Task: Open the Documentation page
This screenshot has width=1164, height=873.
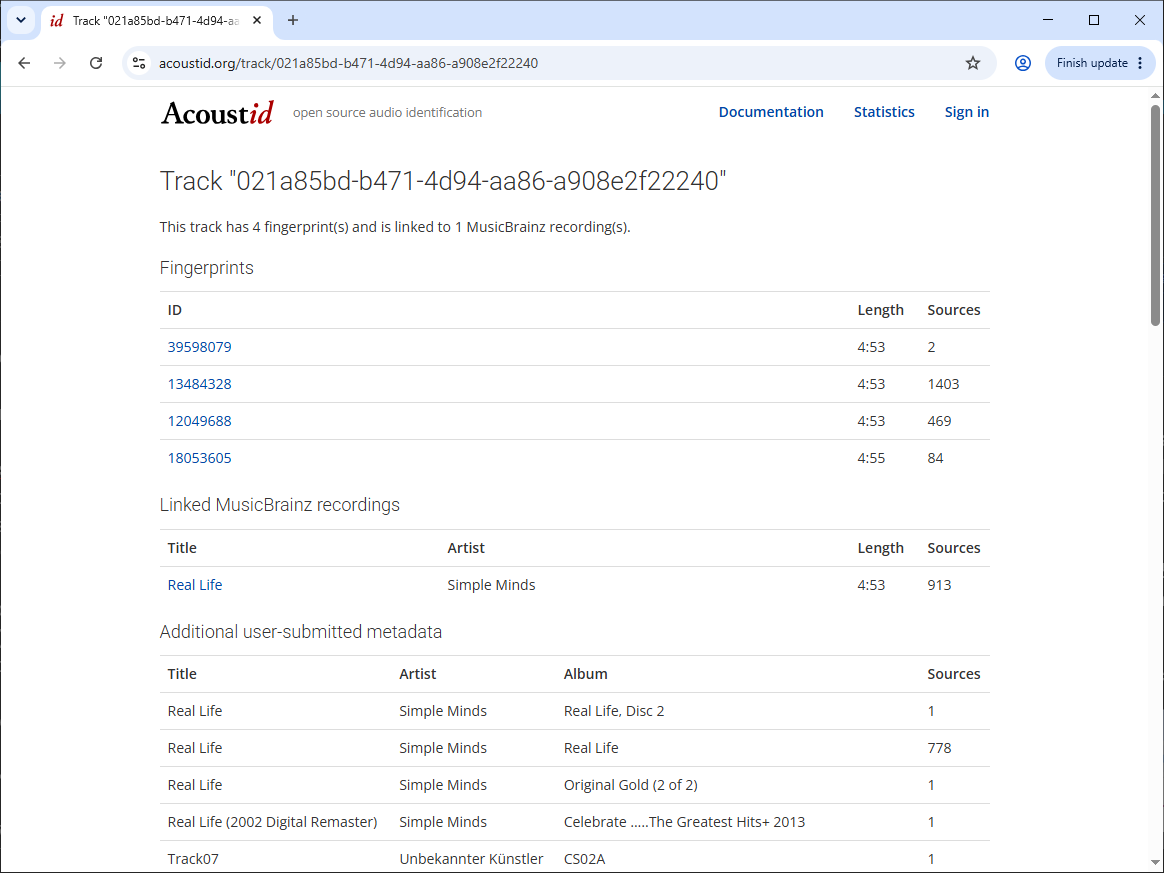Action: pyautogui.click(x=771, y=112)
